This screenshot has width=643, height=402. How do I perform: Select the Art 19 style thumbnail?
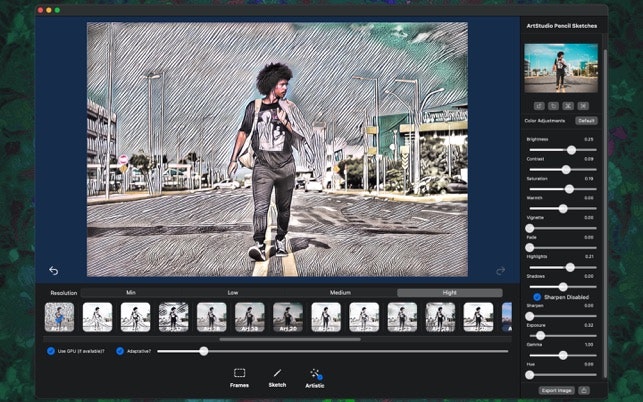coord(250,317)
